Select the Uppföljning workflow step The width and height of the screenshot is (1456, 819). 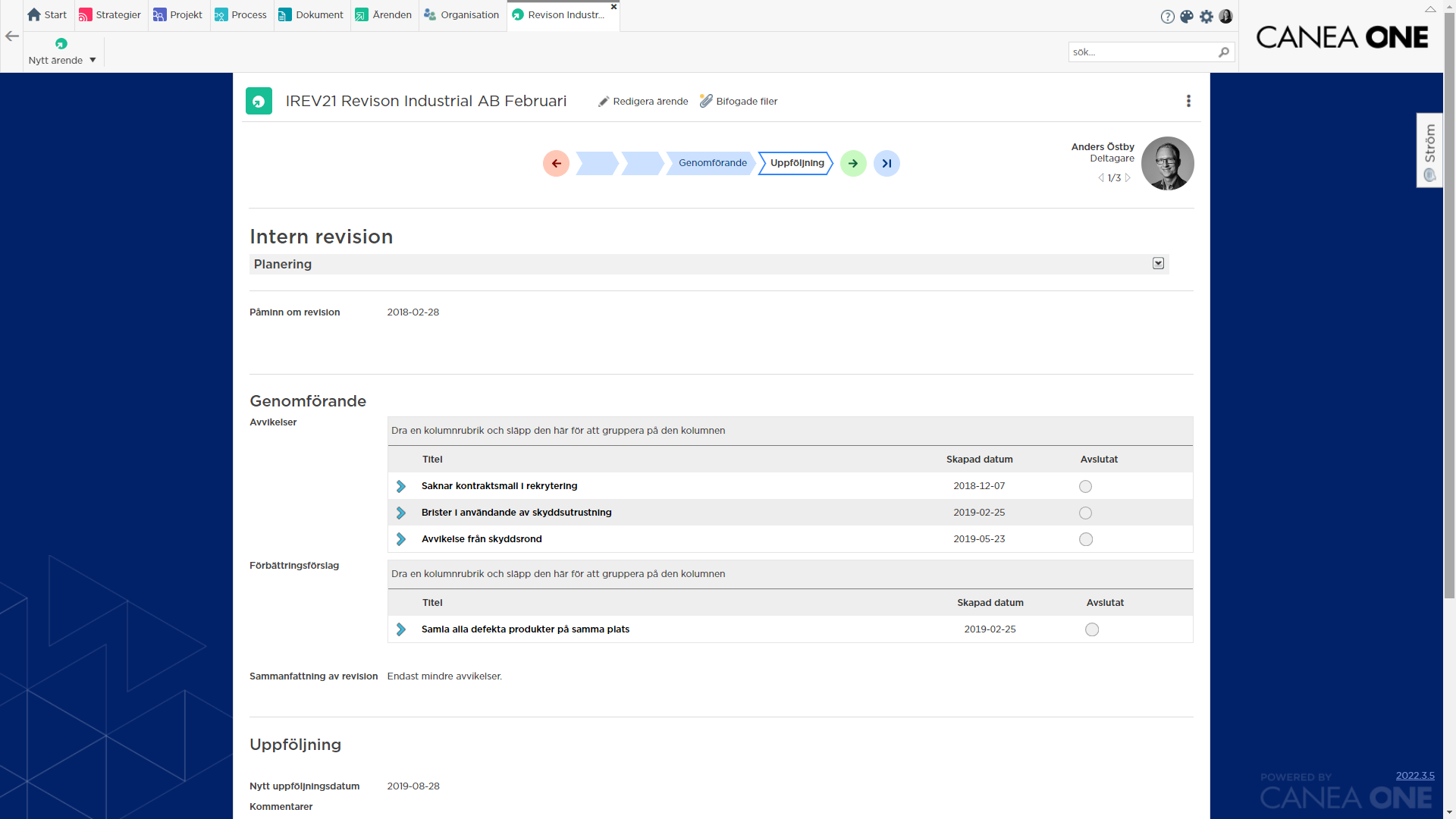click(796, 163)
